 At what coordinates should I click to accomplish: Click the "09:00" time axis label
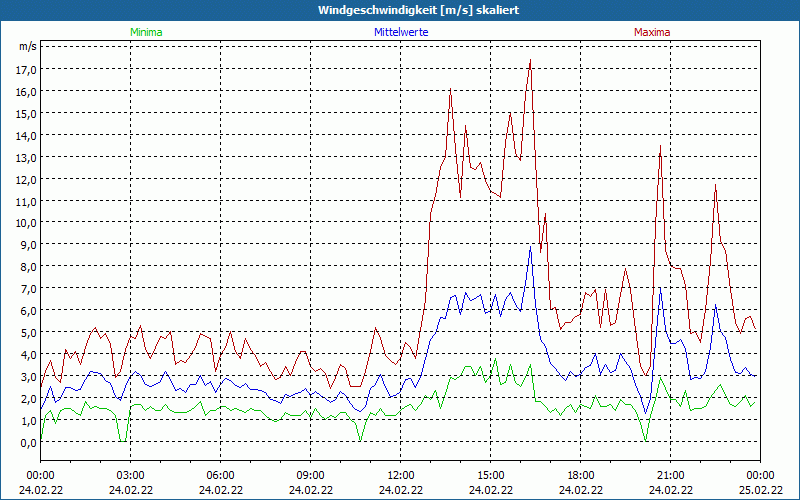click(x=311, y=476)
